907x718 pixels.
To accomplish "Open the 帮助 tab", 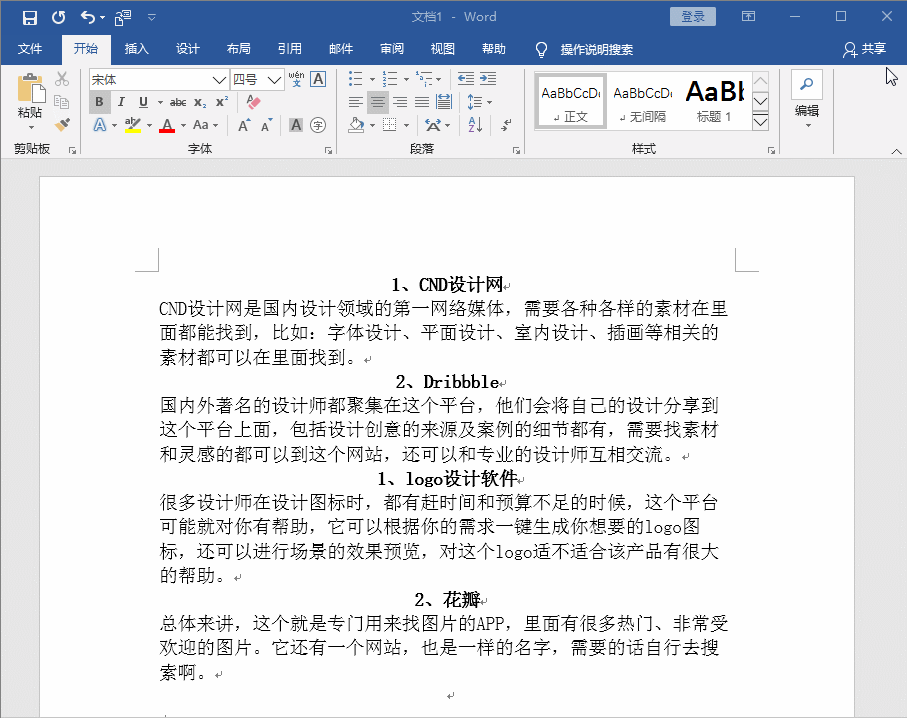I will click(493, 49).
